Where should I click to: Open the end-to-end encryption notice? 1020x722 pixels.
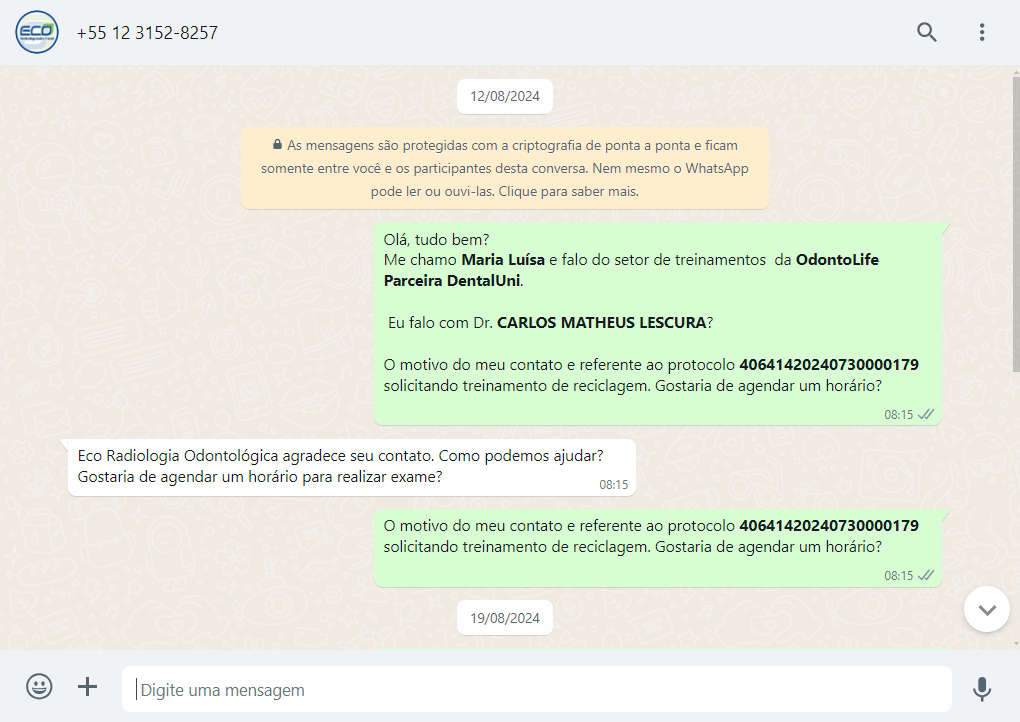[505, 168]
